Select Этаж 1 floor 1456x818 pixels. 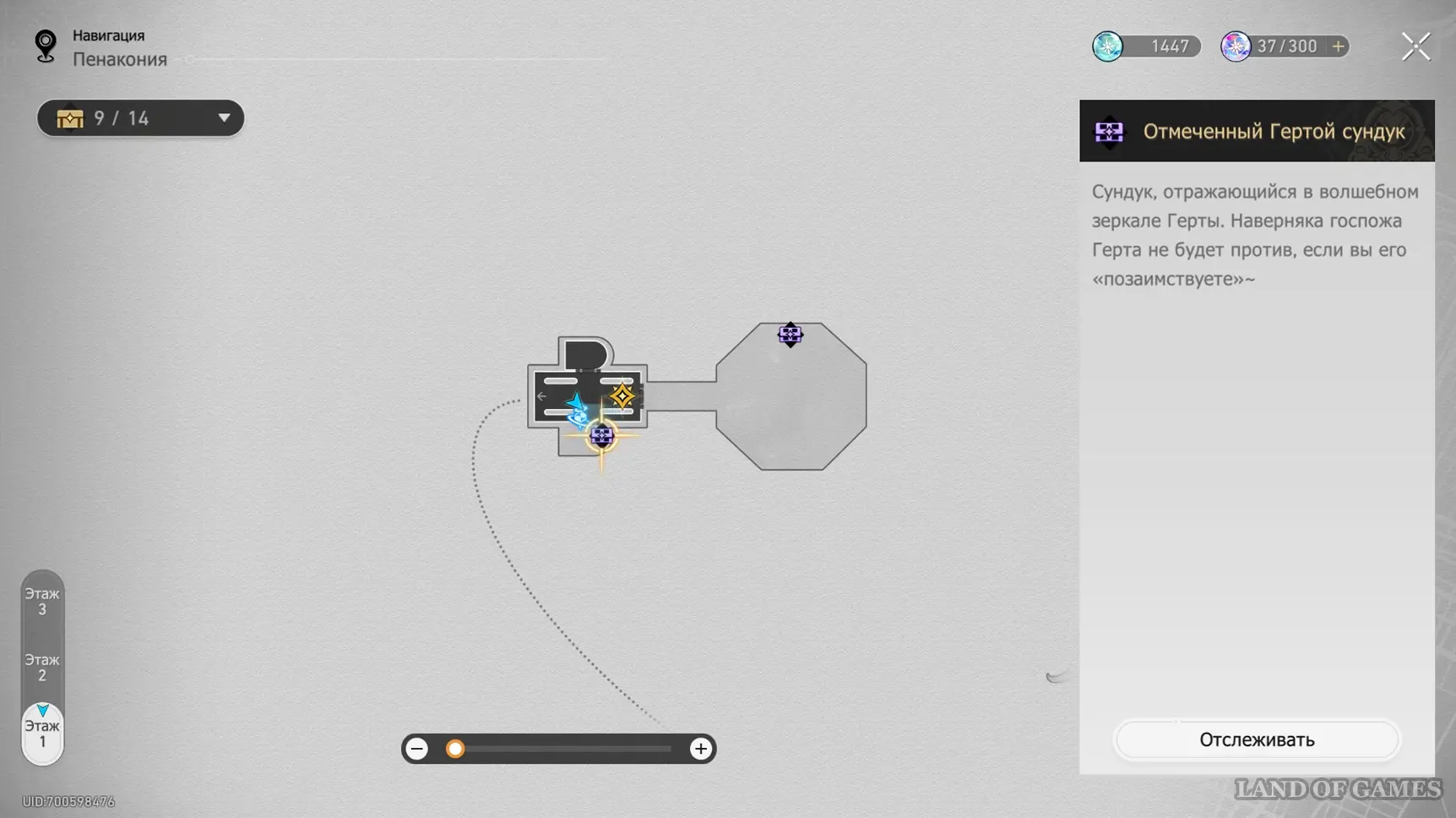pos(42,733)
